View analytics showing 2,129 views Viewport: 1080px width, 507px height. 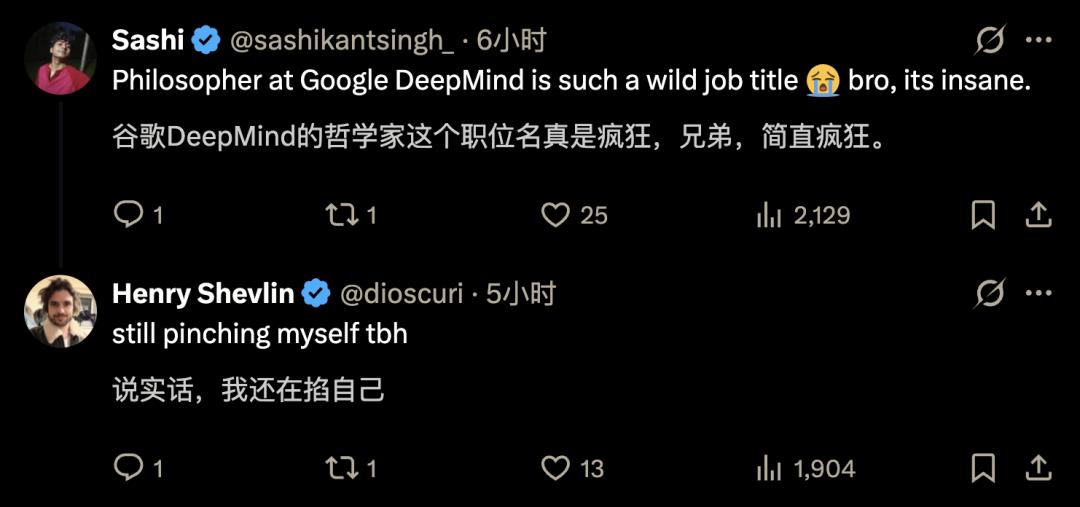768,215
